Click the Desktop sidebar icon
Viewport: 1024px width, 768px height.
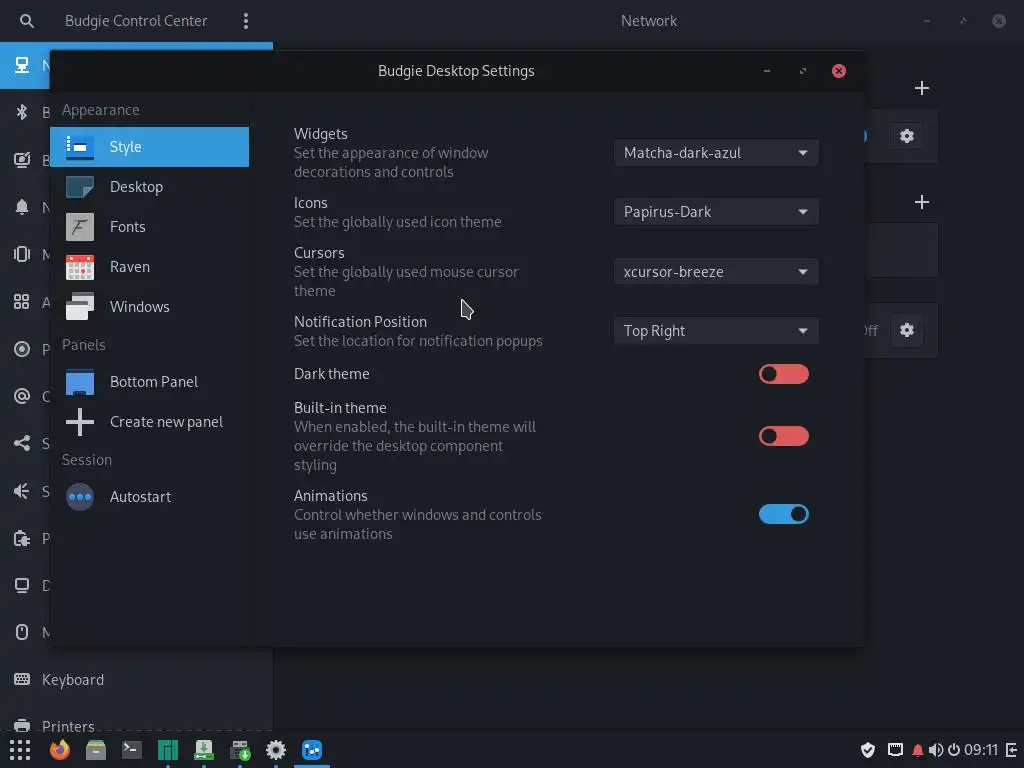tap(80, 187)
